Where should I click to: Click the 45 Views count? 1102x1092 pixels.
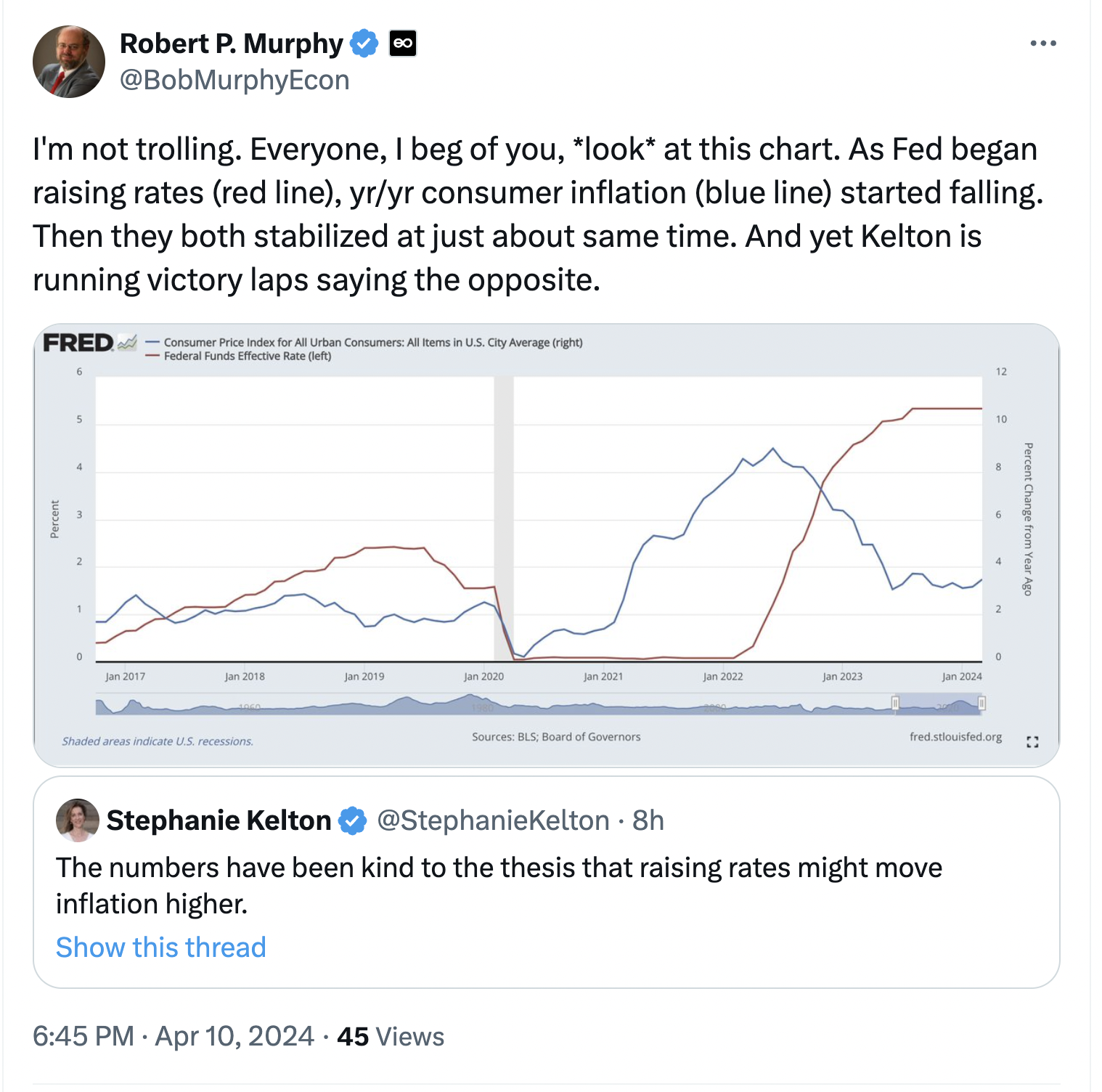click(x=391, y=1036)
